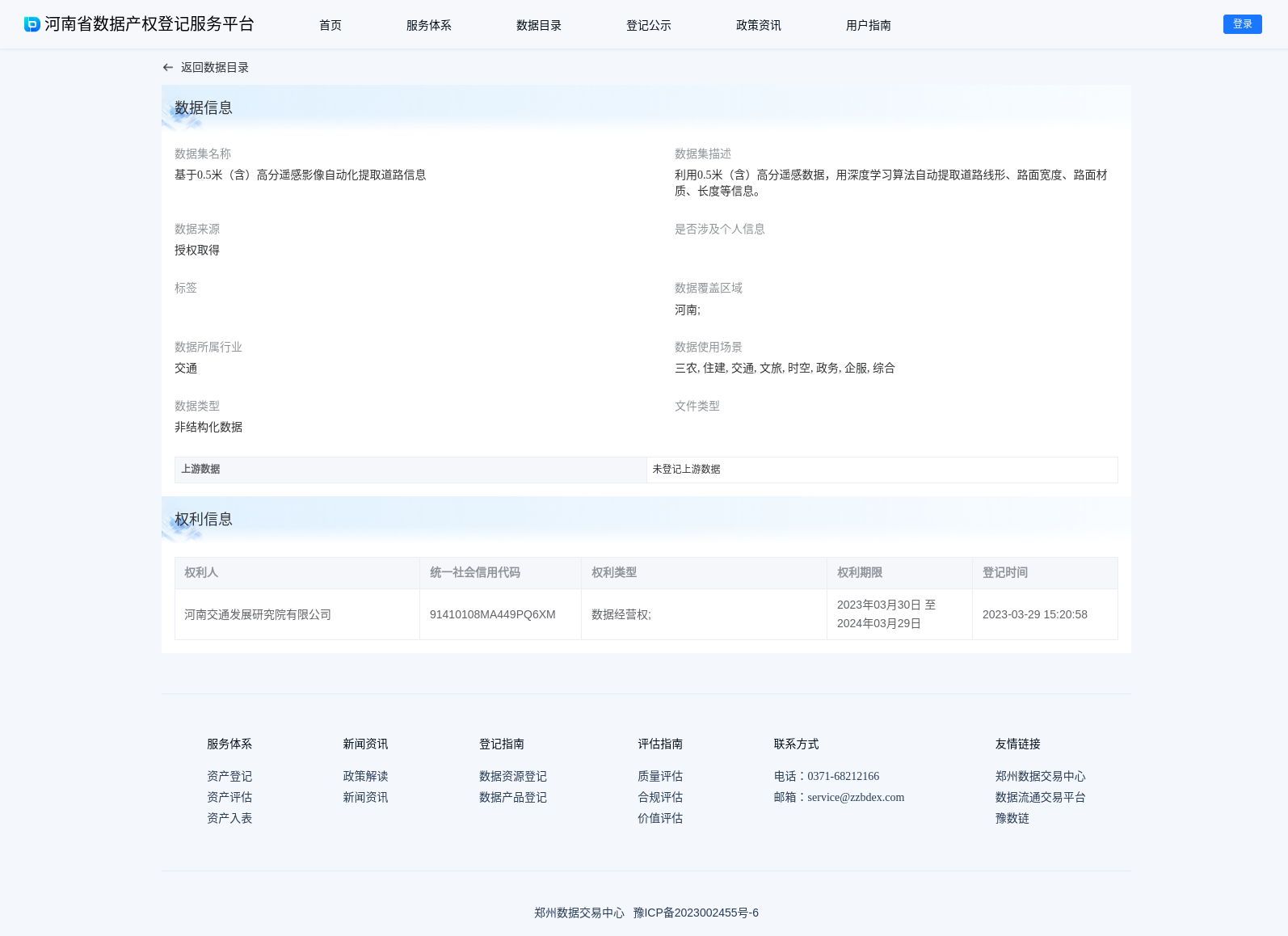Screen dimensions: 1288x936
Task: Click the 友情链接 footer heading
Action: (x=1018, y=744)
